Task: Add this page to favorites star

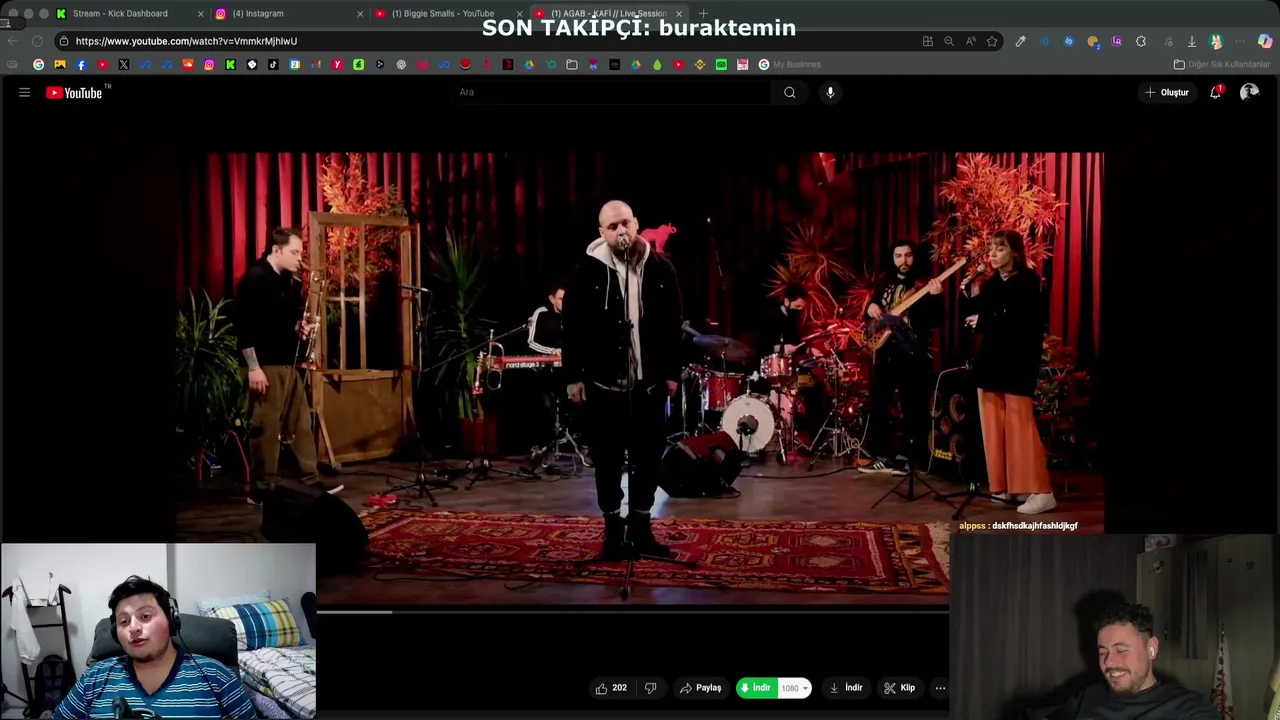Action: coord(992,41)
